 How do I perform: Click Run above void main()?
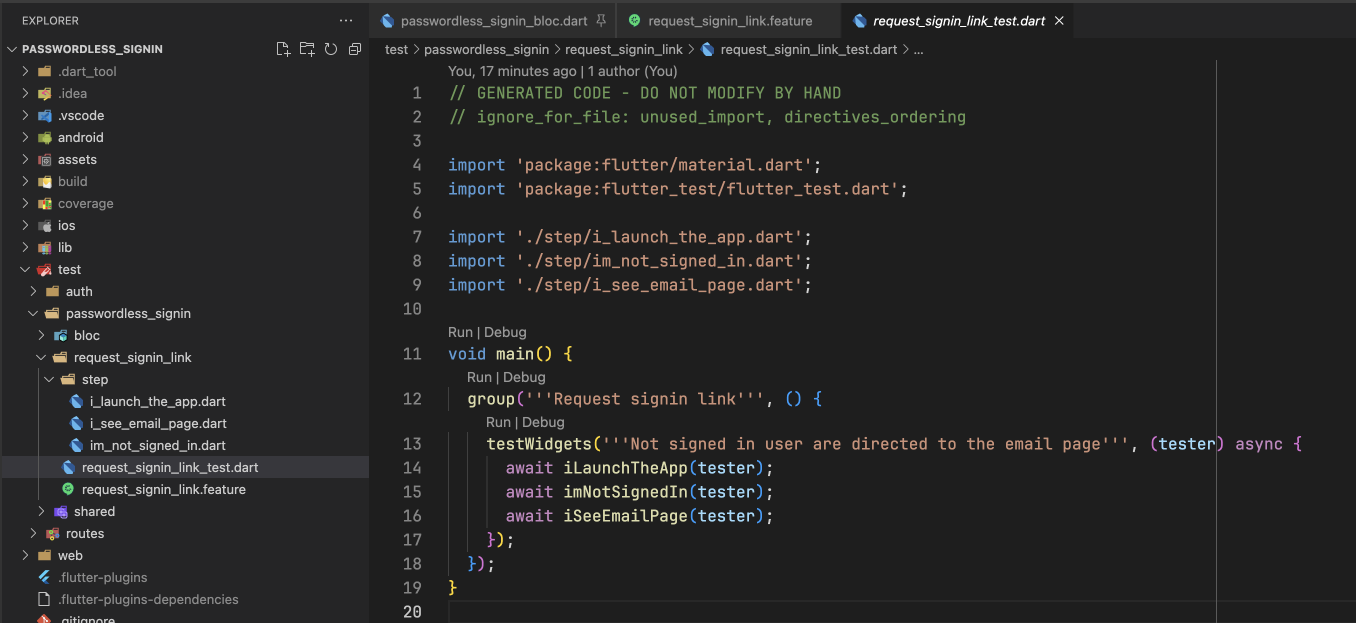tap(460, 332)
